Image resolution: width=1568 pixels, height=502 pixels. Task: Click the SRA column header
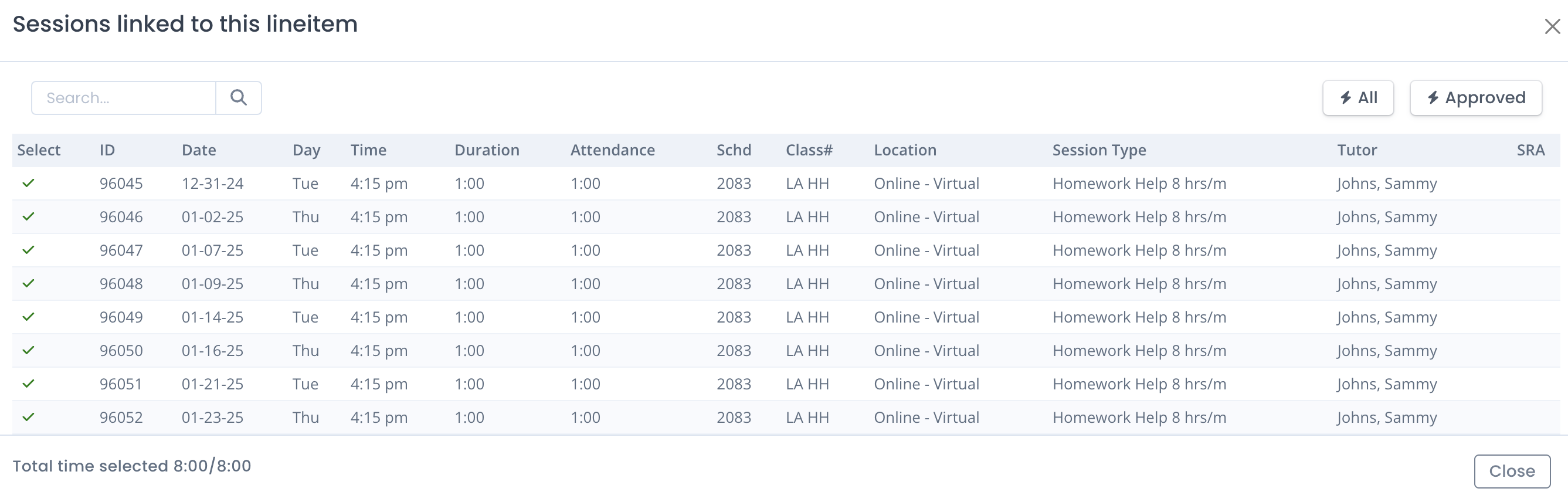pyautogui.click(x=1530, y=150)
